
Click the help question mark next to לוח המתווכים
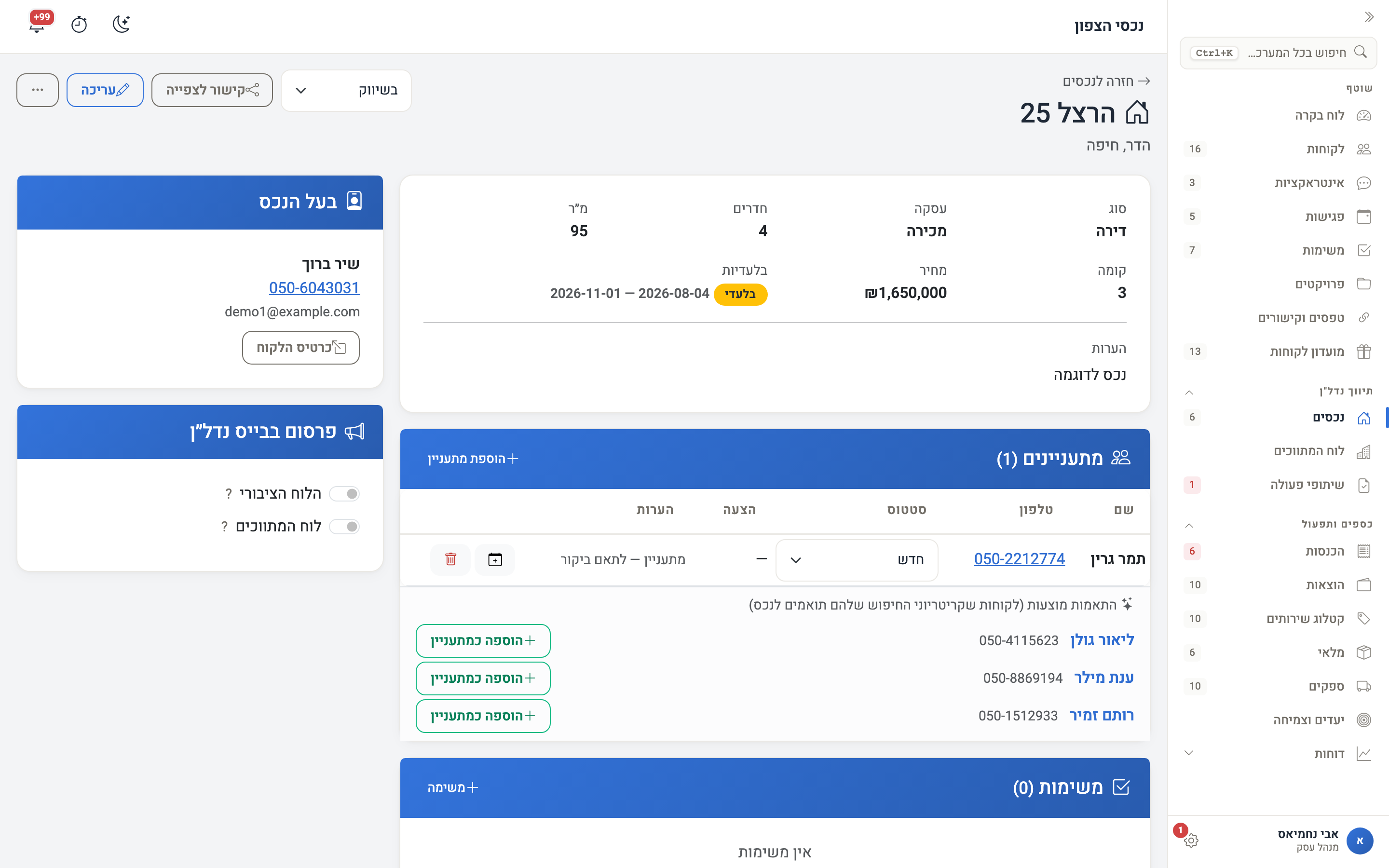coord(224,527)
